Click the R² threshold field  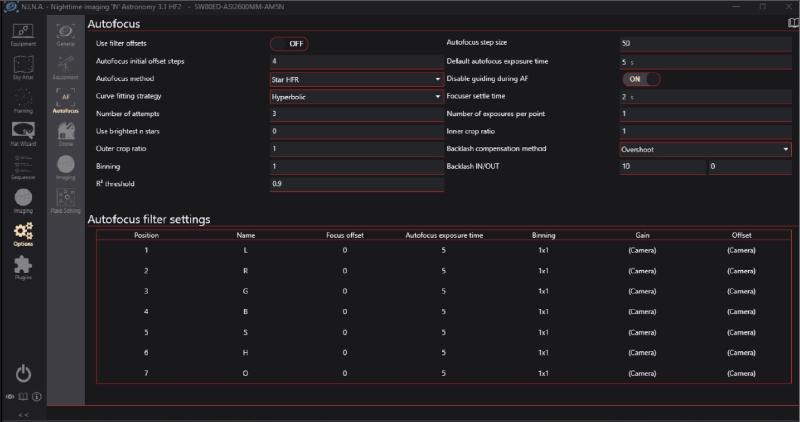tap(356, 184)
